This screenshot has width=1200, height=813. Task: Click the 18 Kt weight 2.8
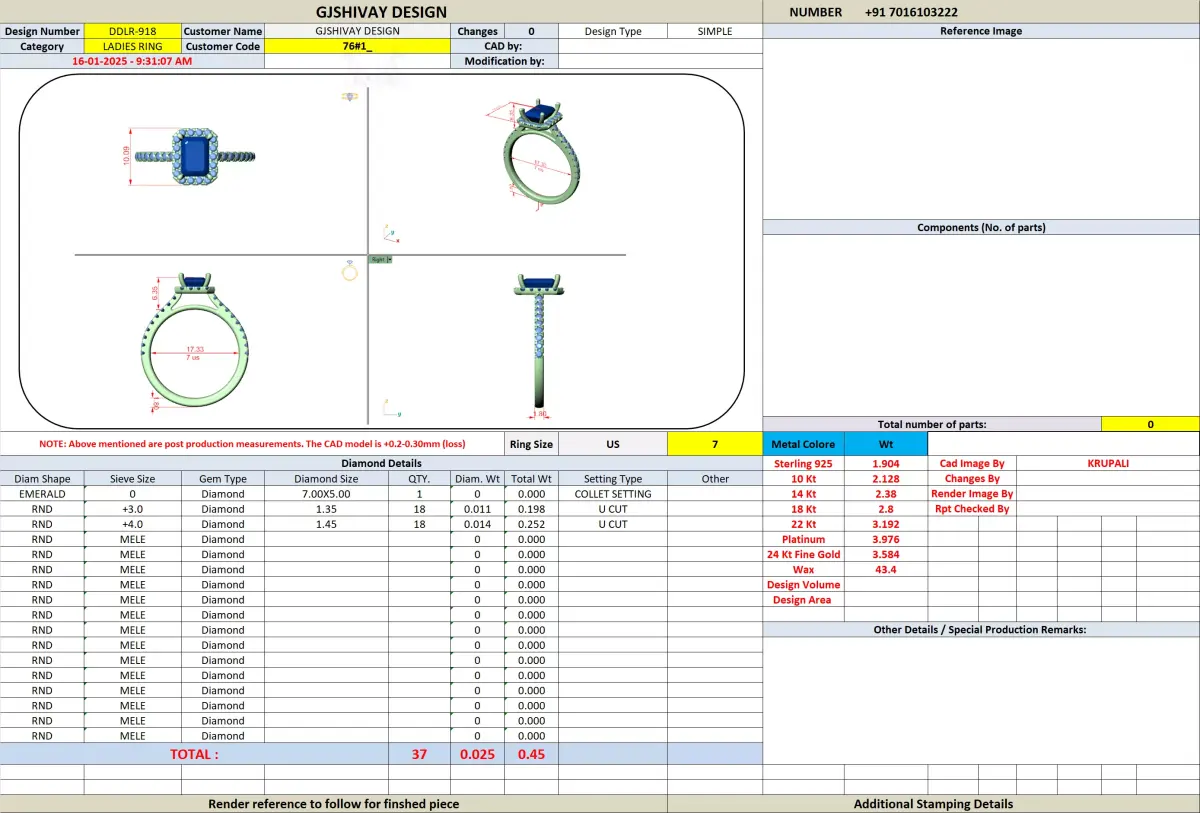pyautogui.click(x=885, y=509)
